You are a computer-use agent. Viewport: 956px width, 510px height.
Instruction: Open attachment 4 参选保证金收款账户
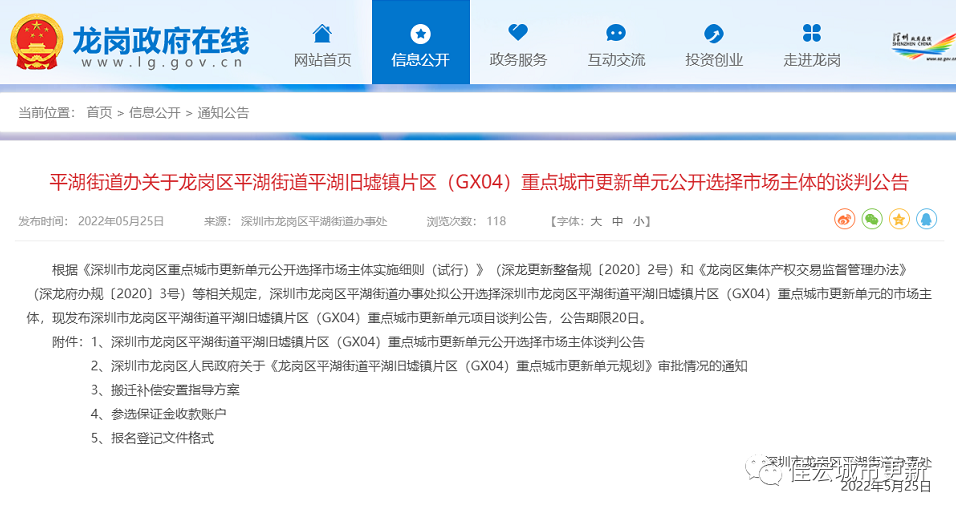point(167,414)
